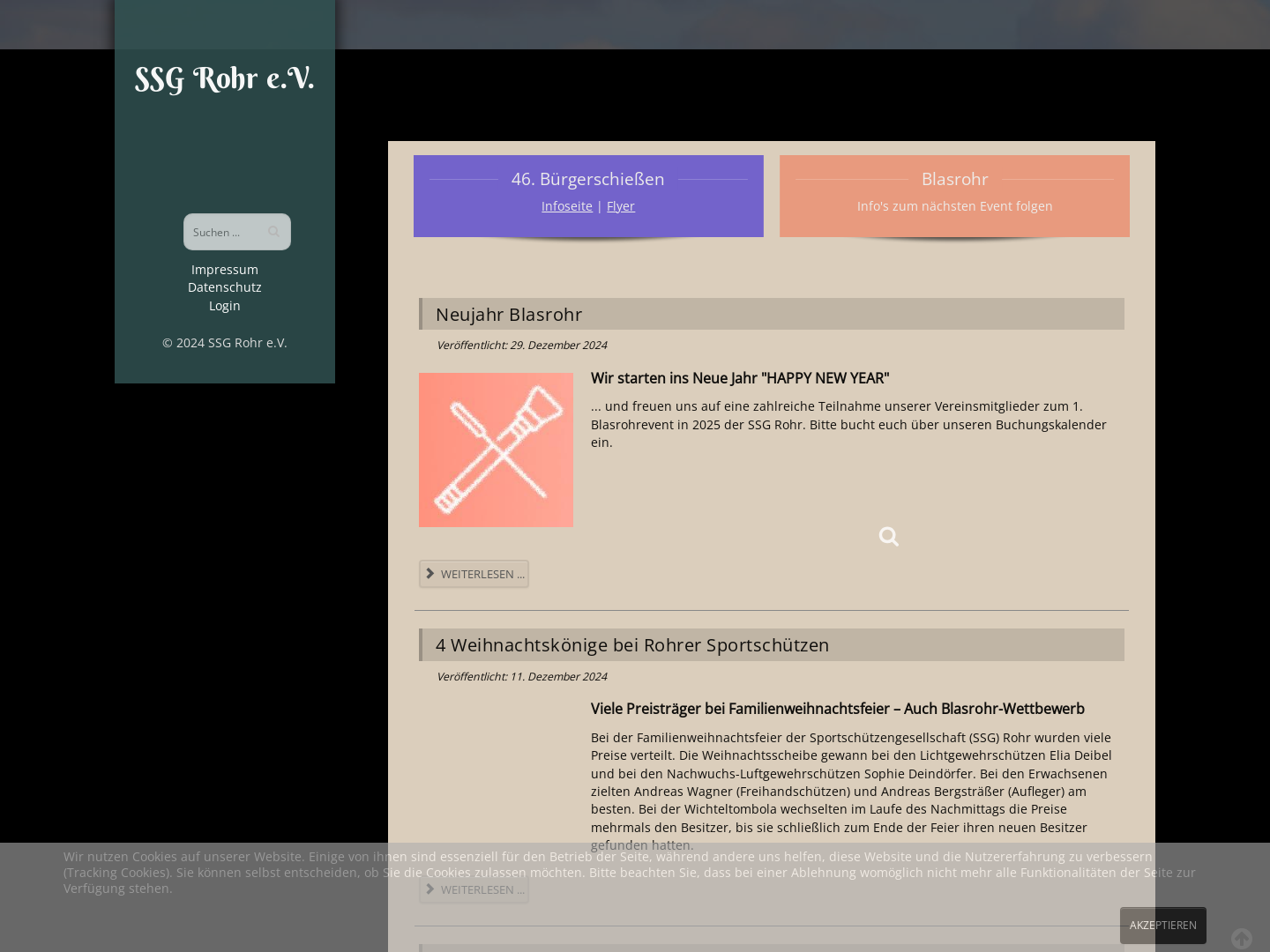Image resolution: width=1270 pixels, height=952 pixels.
Task: Click the magnifier icon below Neujahr article text
Action: (x=889, y=537)
